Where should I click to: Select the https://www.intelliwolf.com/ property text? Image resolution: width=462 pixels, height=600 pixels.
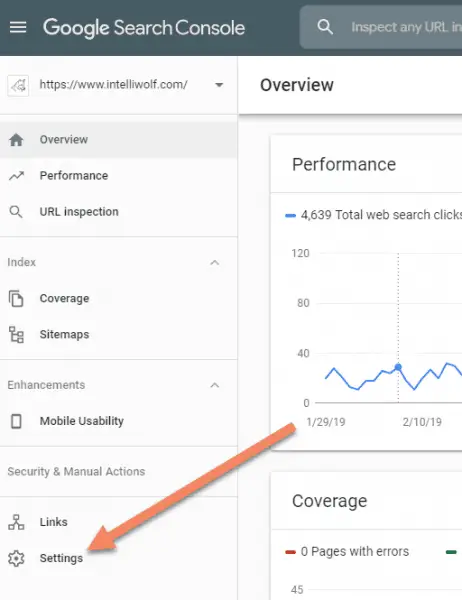(x=114, y=85)
